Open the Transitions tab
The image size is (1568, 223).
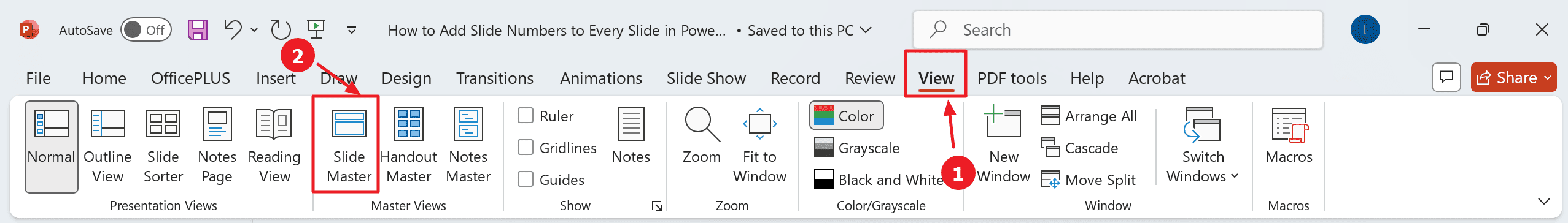pyautogui.click(x=495, y=78)
